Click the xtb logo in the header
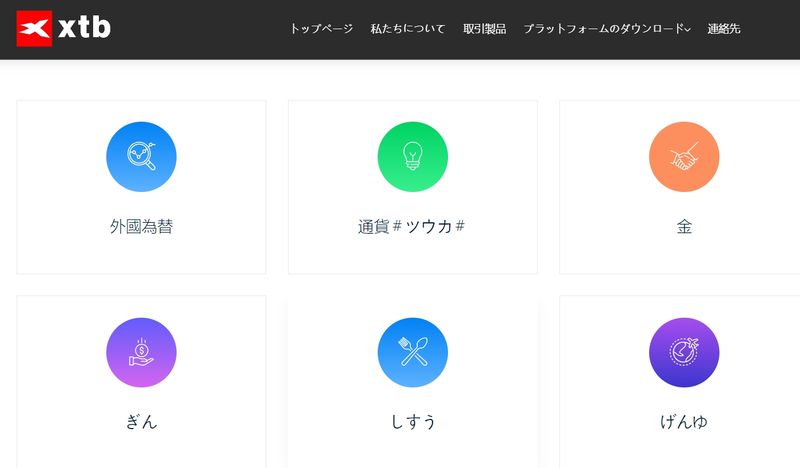The width and height of the screenshot is (800, 468). (64, 29)
